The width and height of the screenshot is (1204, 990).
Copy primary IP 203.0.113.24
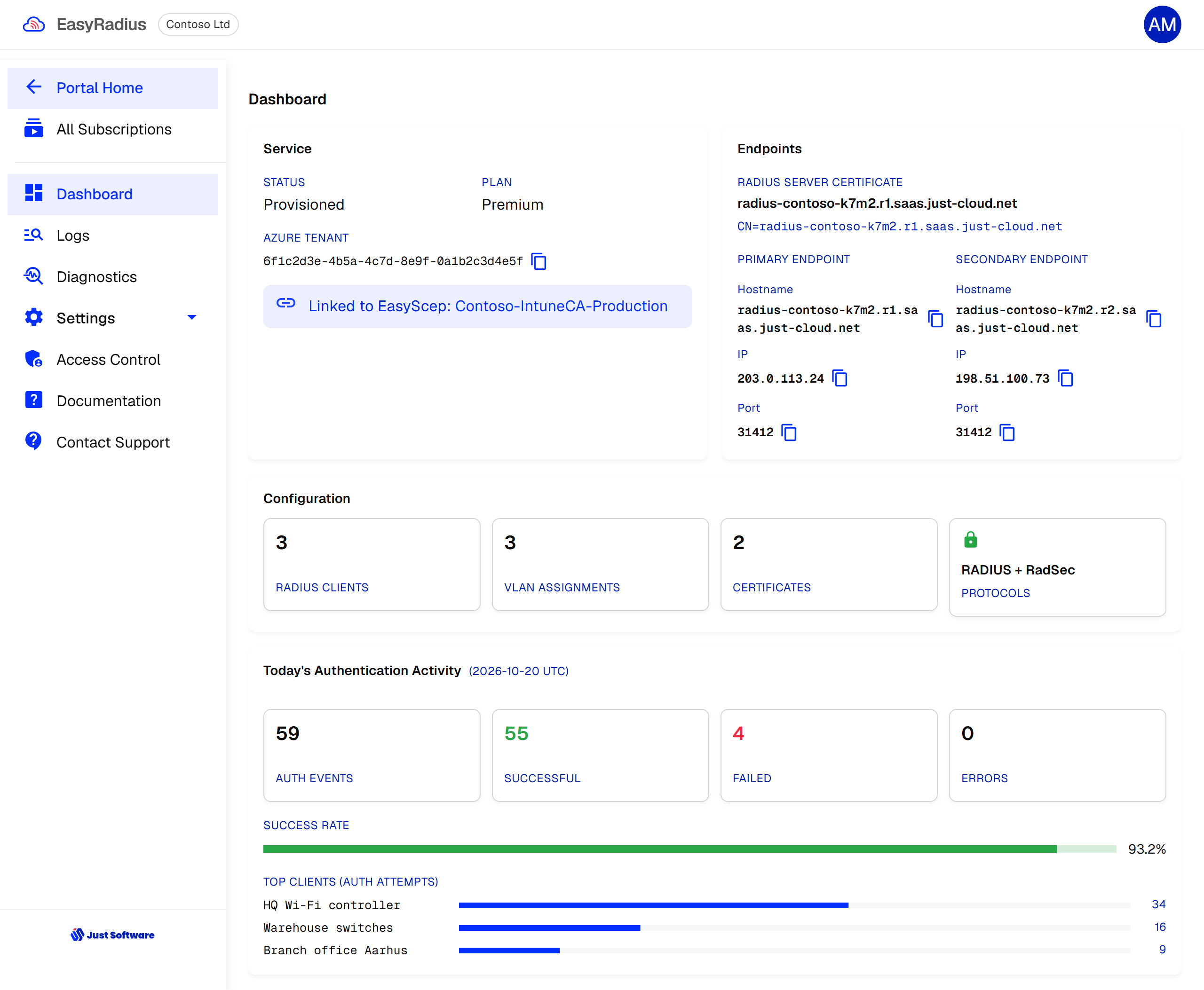(840, 378)
